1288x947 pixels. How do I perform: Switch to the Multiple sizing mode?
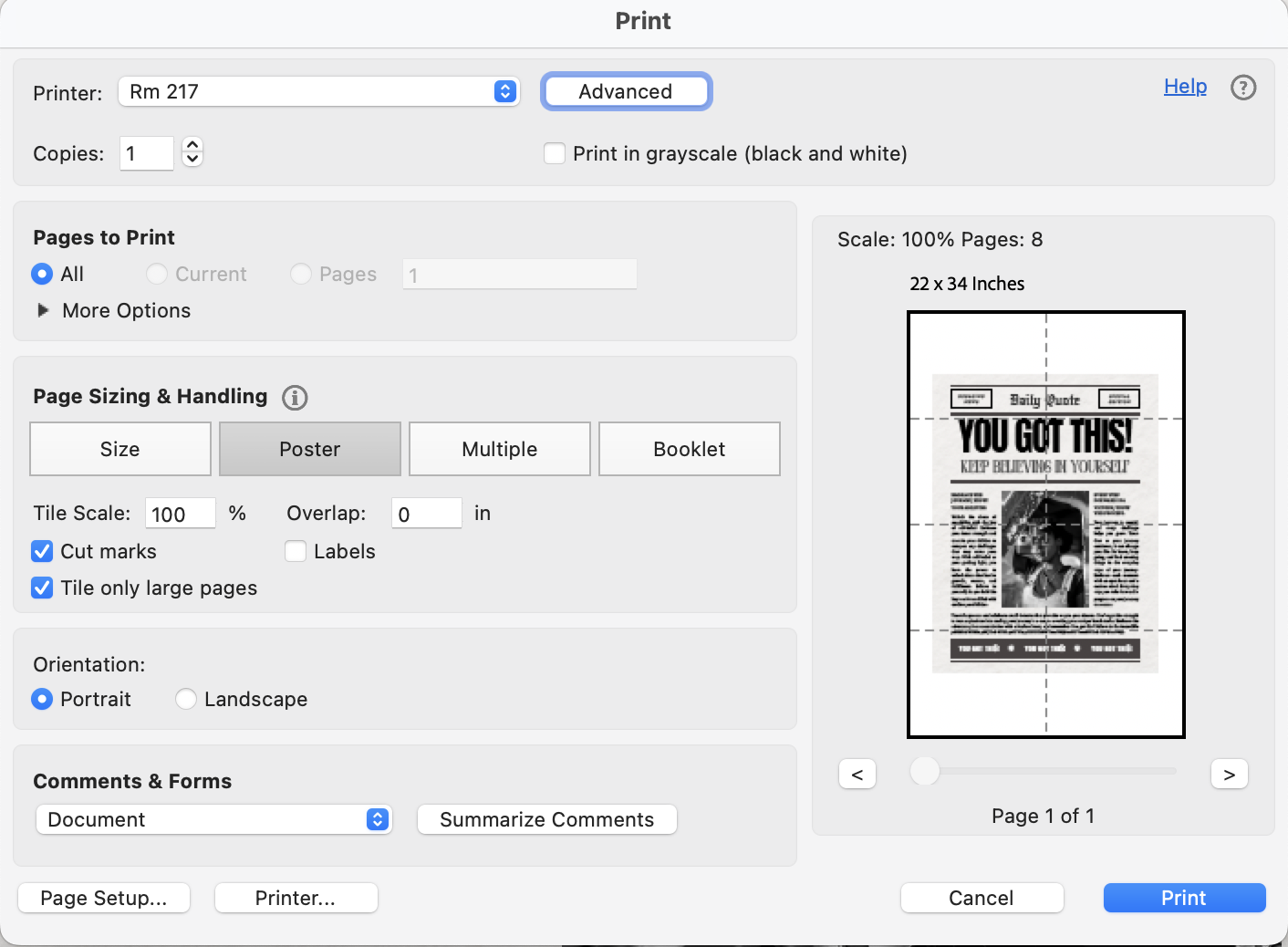[x=499, y=449]
